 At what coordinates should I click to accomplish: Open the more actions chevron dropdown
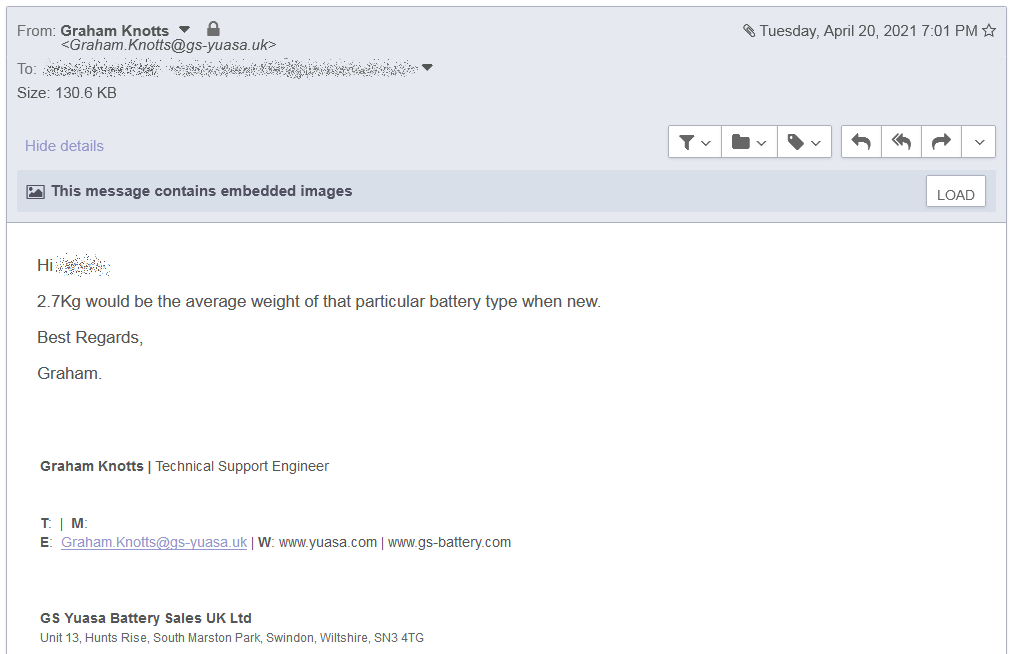pos(979,142)
